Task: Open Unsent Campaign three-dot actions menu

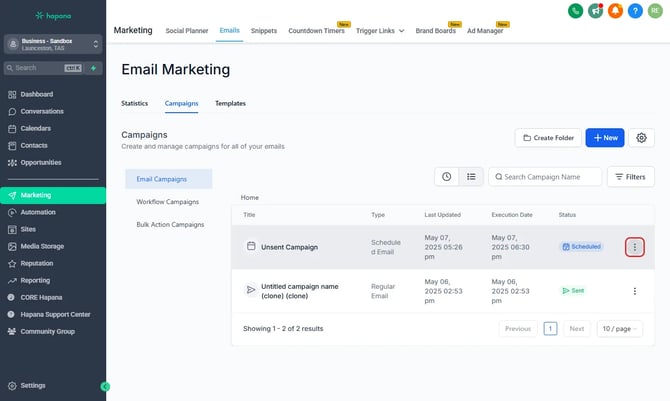Action: pyautogui.click(x=634, y=247)
